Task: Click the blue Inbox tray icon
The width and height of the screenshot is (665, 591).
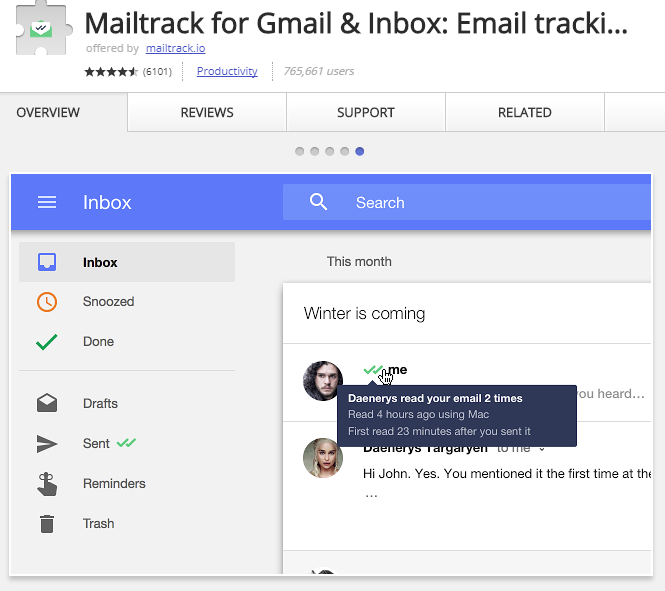Action: pyautogui.click(x=47, y=262)
